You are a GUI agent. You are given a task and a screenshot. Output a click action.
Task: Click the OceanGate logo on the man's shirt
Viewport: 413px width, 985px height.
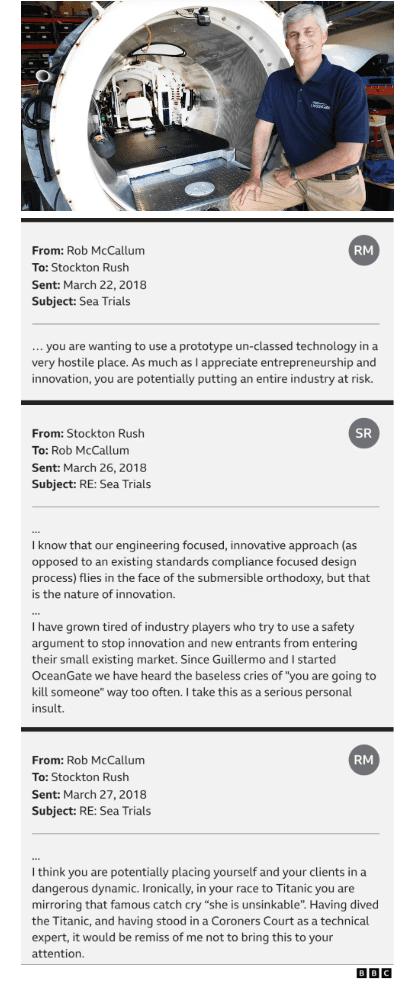320,104
